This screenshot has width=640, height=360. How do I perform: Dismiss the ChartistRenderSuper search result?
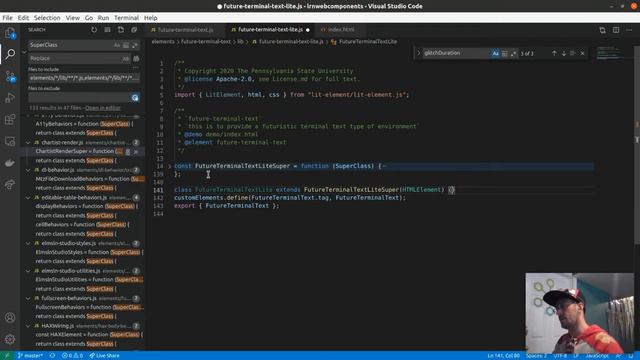[136, 151]
